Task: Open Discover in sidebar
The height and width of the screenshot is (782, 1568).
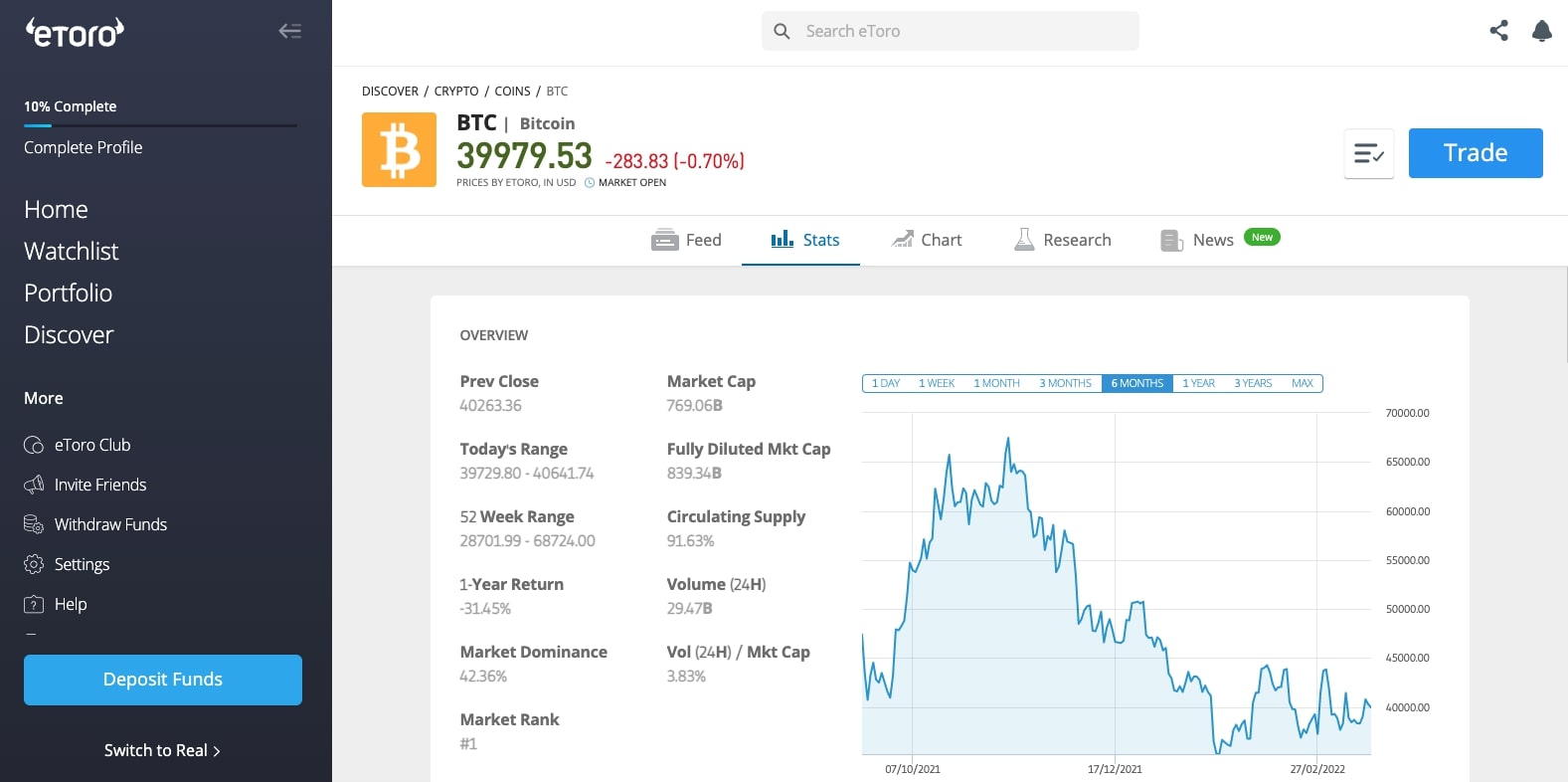Action: click(69, 335)
